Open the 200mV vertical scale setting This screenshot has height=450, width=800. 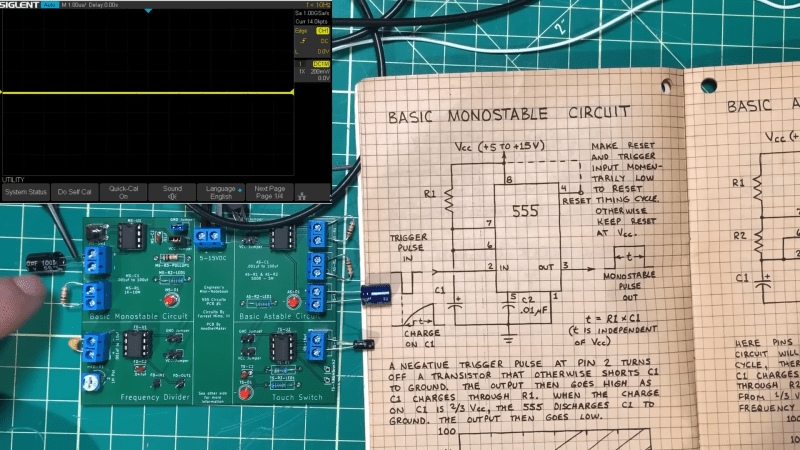(x=321, y=72)
